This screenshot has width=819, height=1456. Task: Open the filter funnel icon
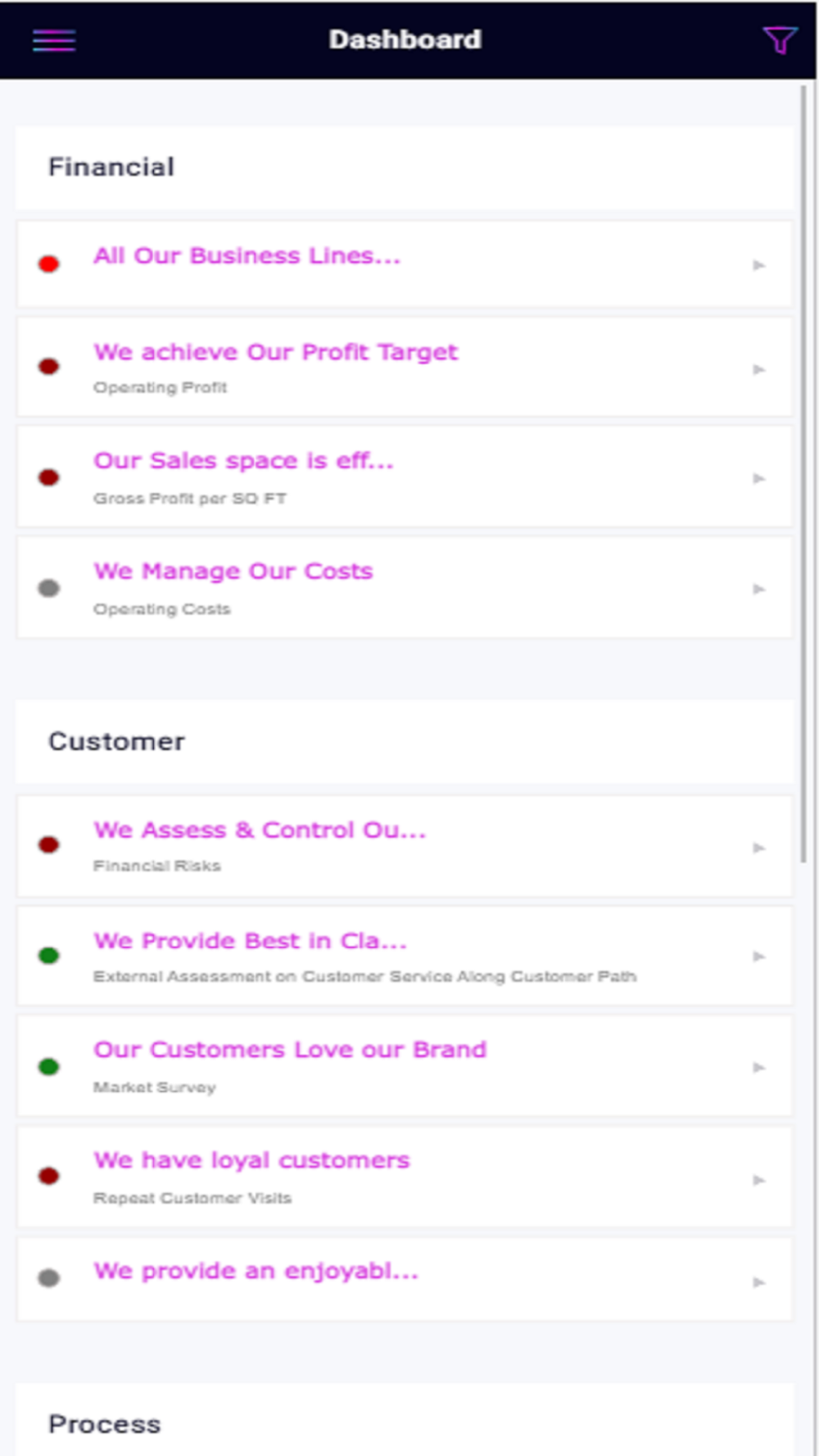point(779,40)
